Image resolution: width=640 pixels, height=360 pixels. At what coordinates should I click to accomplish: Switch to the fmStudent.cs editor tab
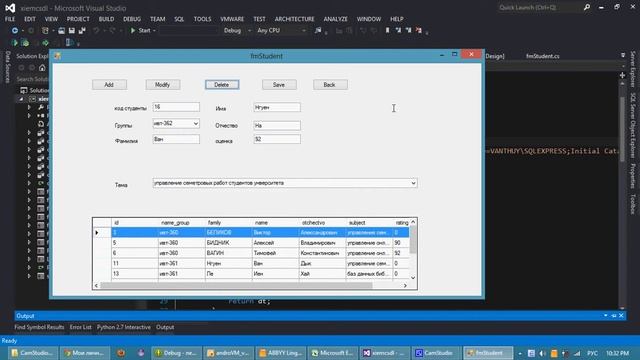(x=542, y=56)
